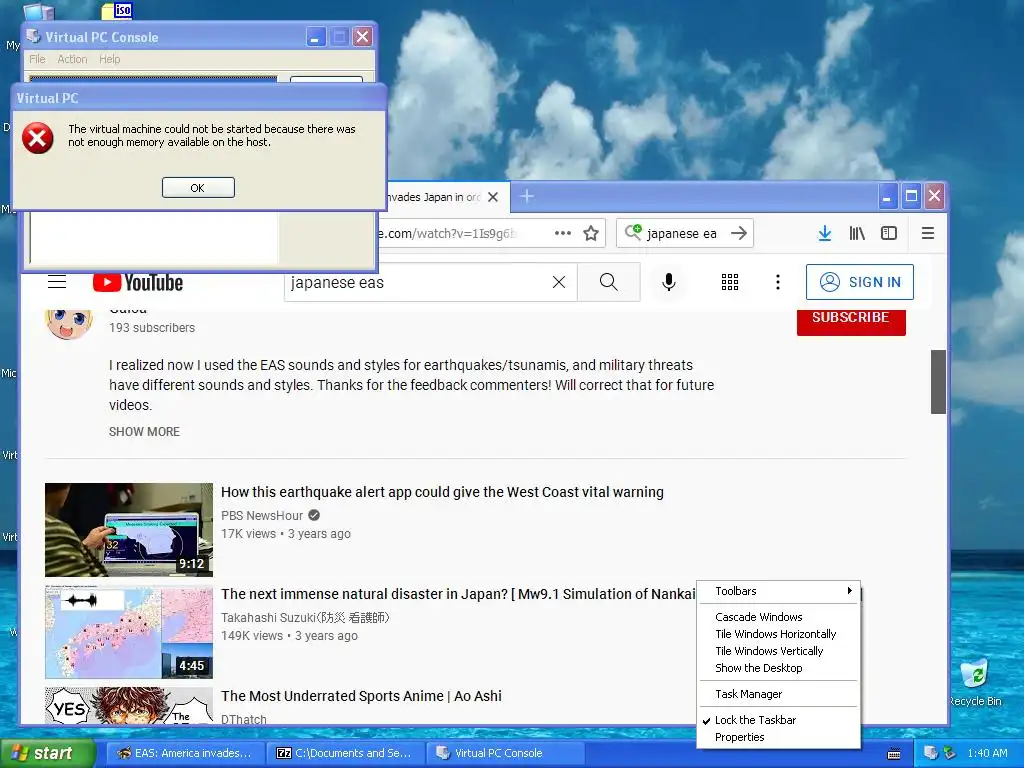This screenshot has height=768, width=1024.
Task: Open 'How this earthquake alert app' video title
Action: [442, 492]
